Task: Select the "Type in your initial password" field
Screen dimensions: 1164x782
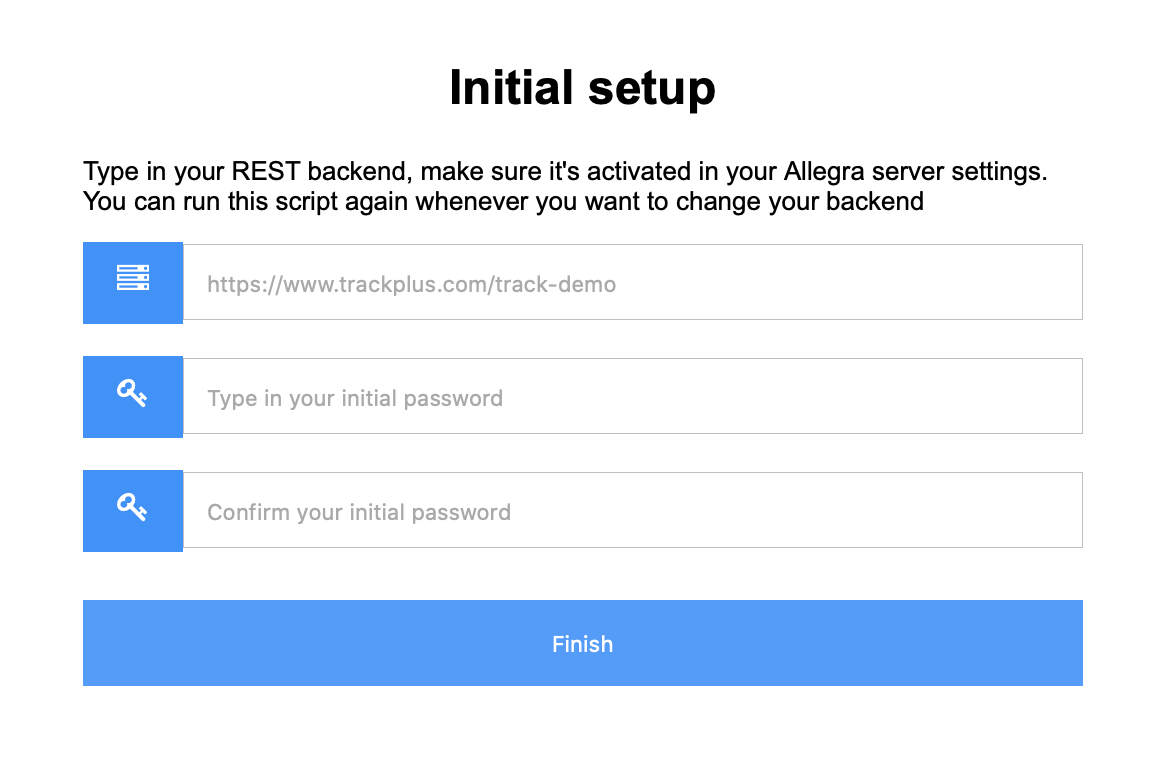Action: click(x=632, y=397)
